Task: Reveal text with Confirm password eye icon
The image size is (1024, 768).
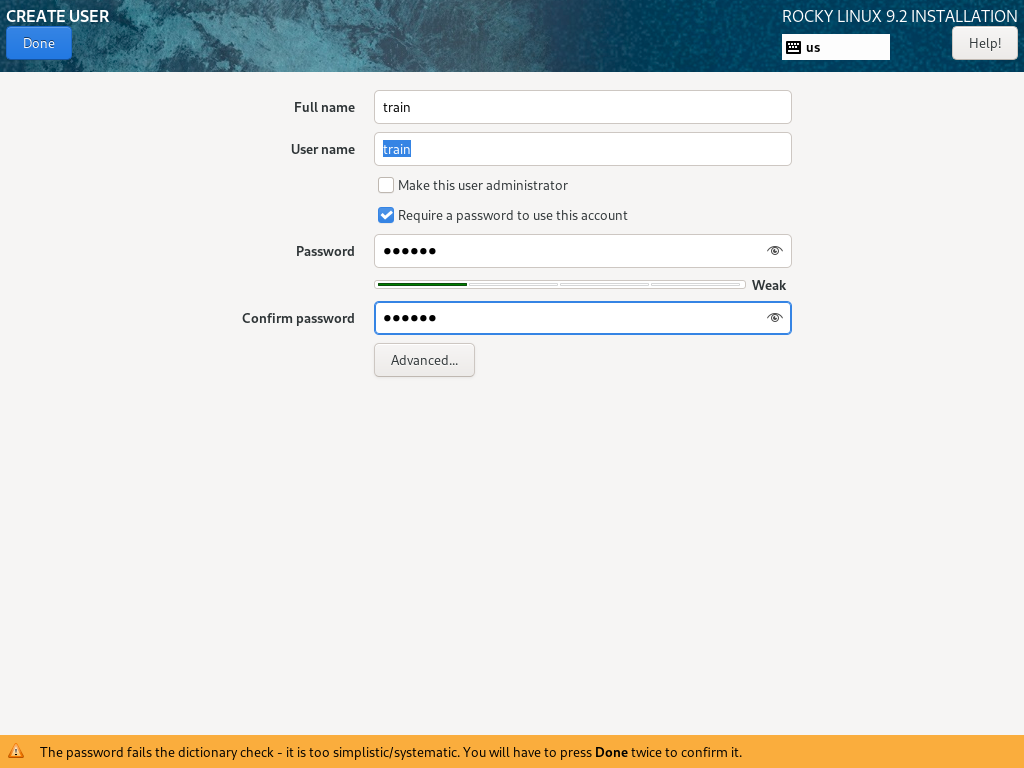Action: click(775, 318)
